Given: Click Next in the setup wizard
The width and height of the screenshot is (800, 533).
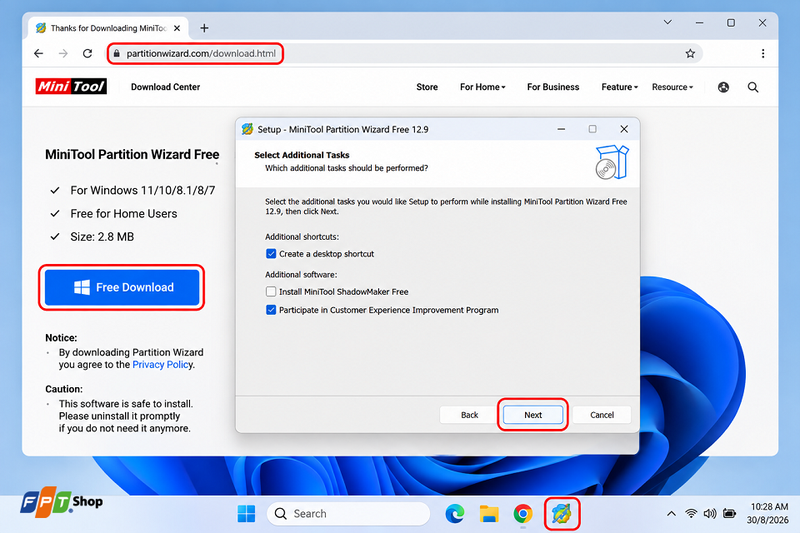Looking at the screenshot, I should click(533, 415).
